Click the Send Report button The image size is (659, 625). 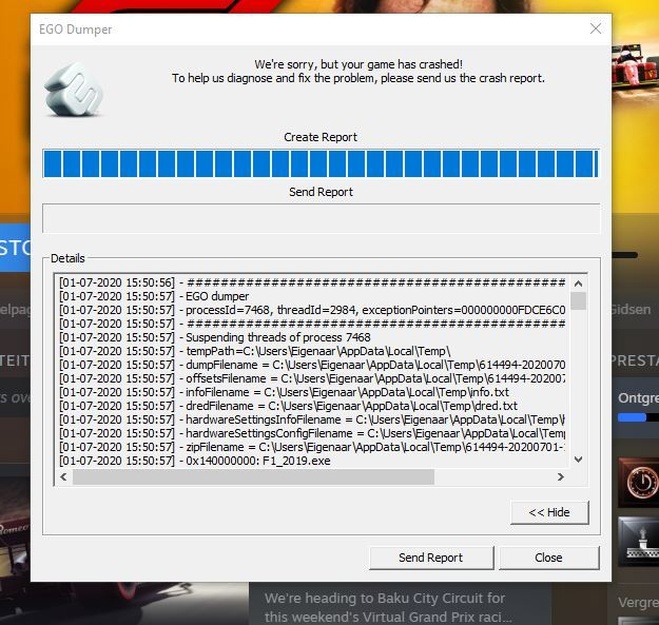tap(431, 557)
